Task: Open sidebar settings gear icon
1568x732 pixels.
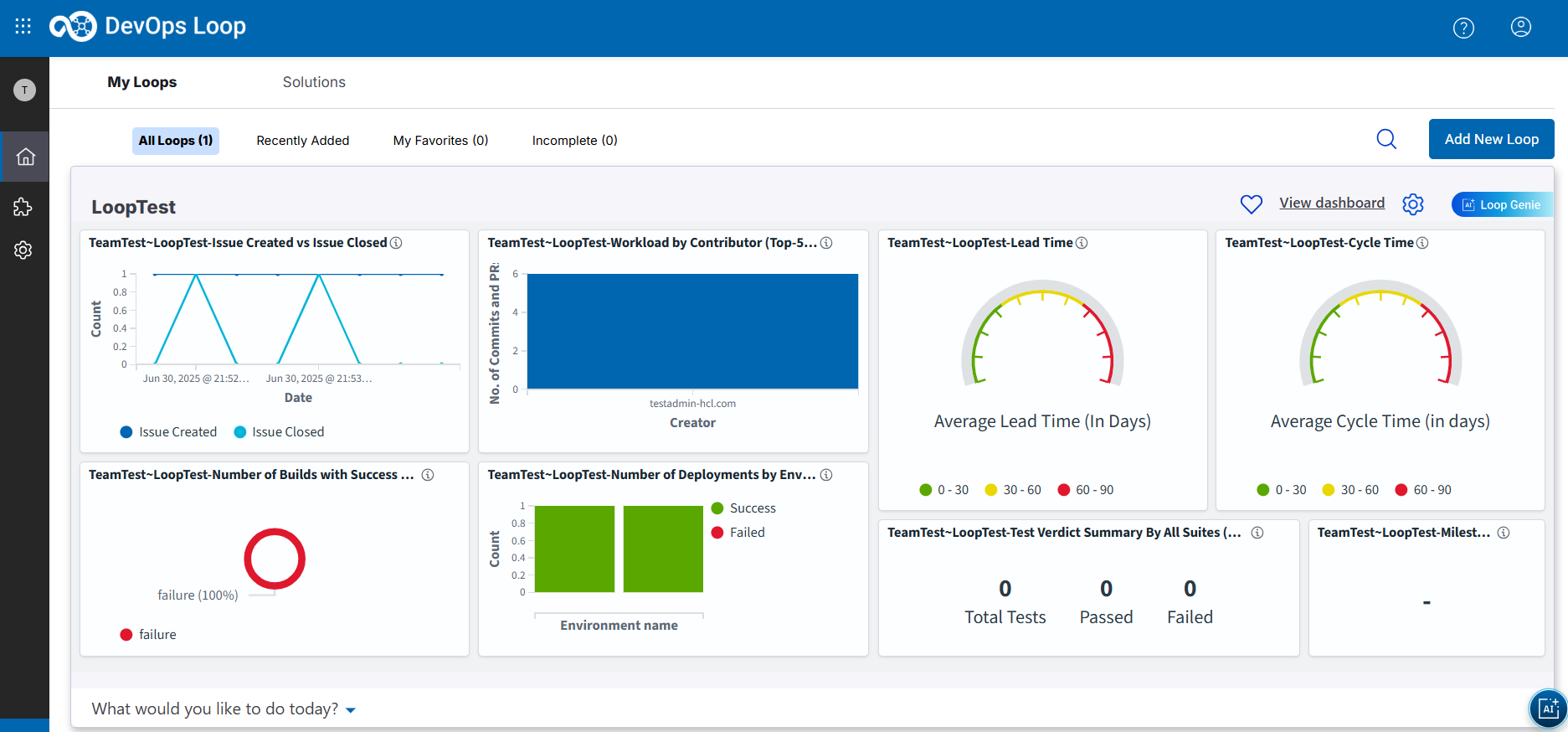Action: coord(23,250)
